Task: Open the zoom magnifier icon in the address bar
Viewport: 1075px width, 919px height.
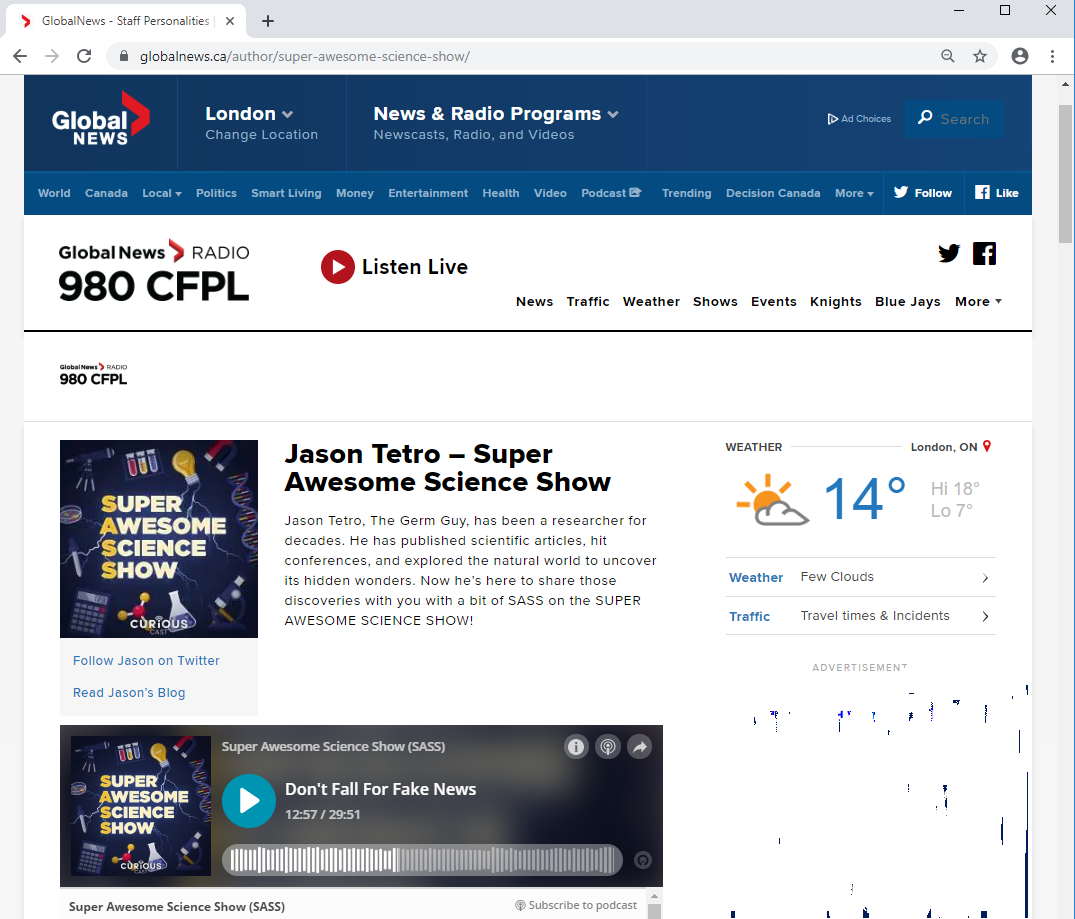Action: (947, 56)
